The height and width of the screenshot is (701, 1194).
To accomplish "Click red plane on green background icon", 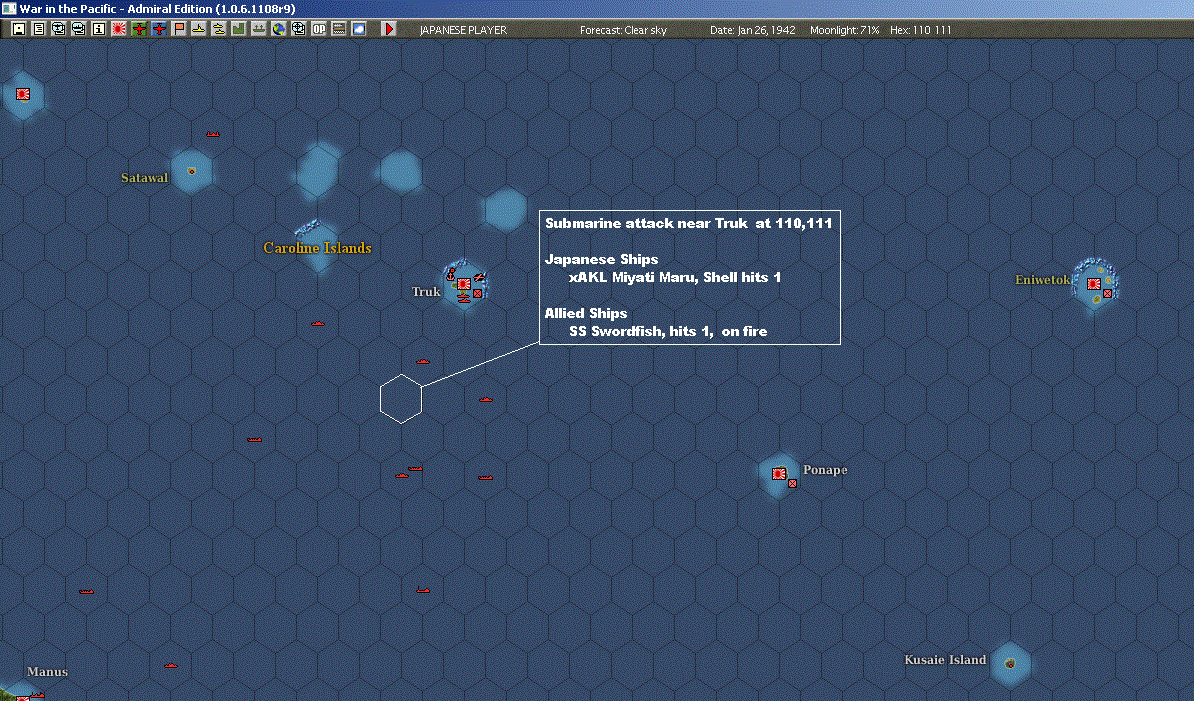I will point(139,29).
